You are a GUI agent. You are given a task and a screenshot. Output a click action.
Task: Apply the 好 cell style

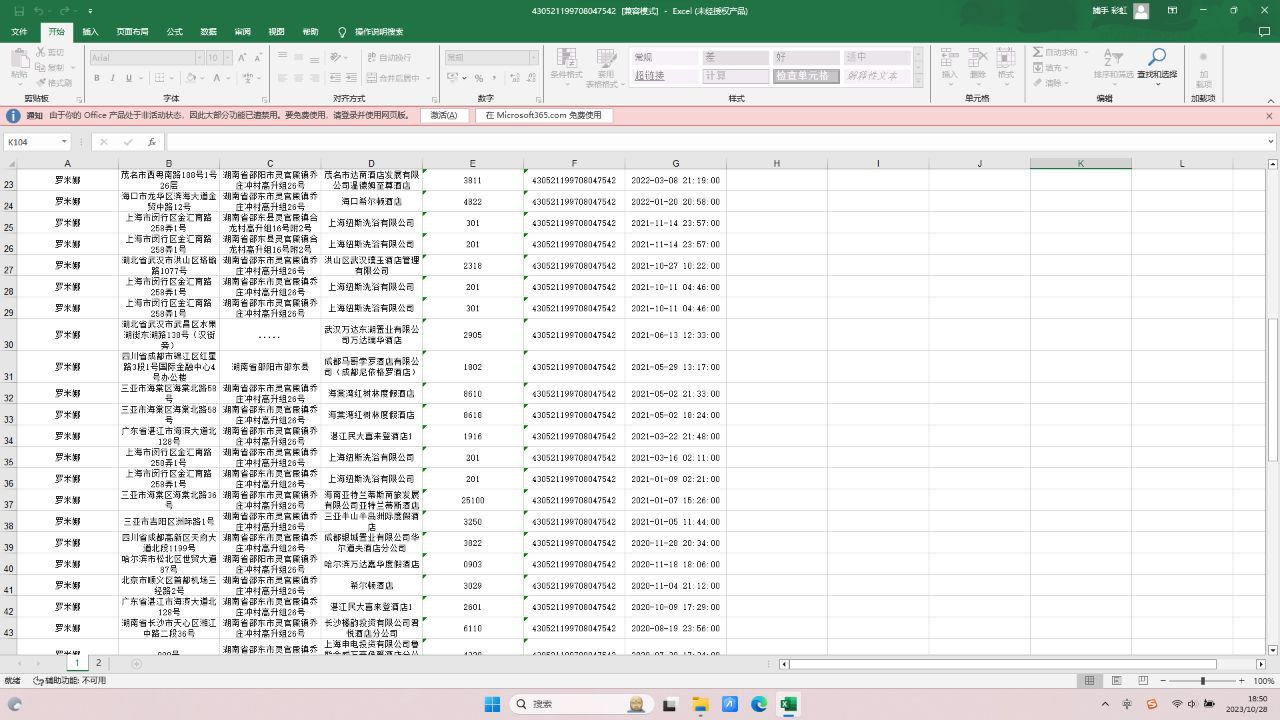click(x=806, y=58)
